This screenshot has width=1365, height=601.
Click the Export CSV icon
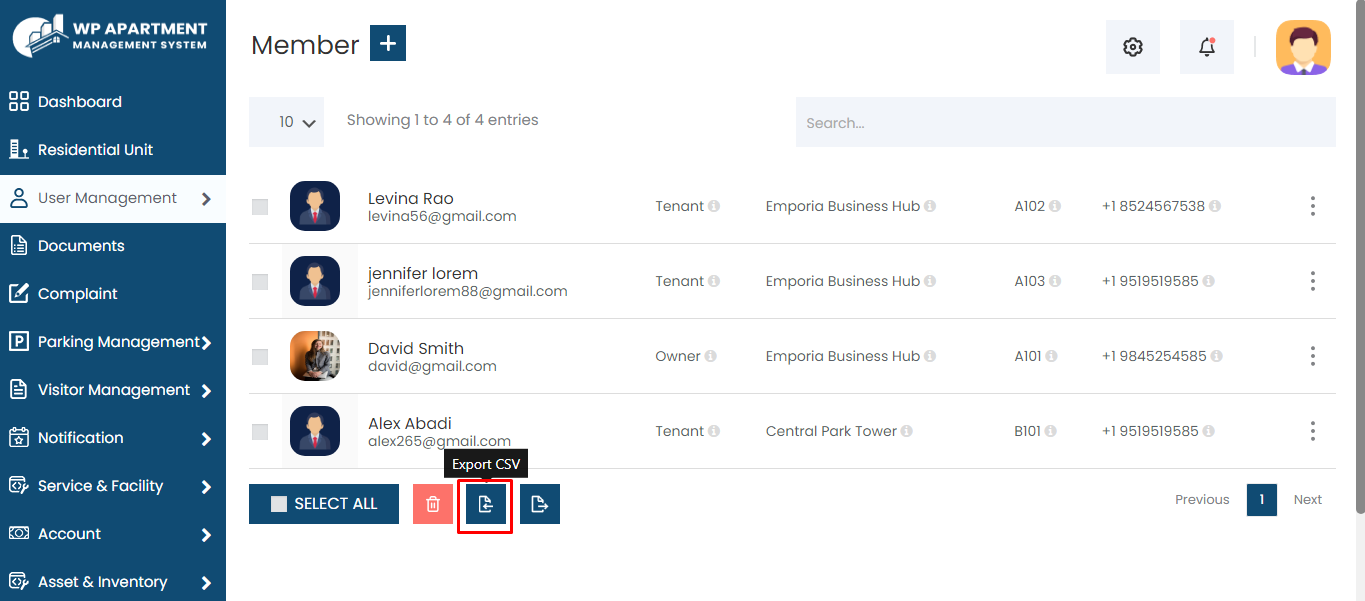click(485, 505)
